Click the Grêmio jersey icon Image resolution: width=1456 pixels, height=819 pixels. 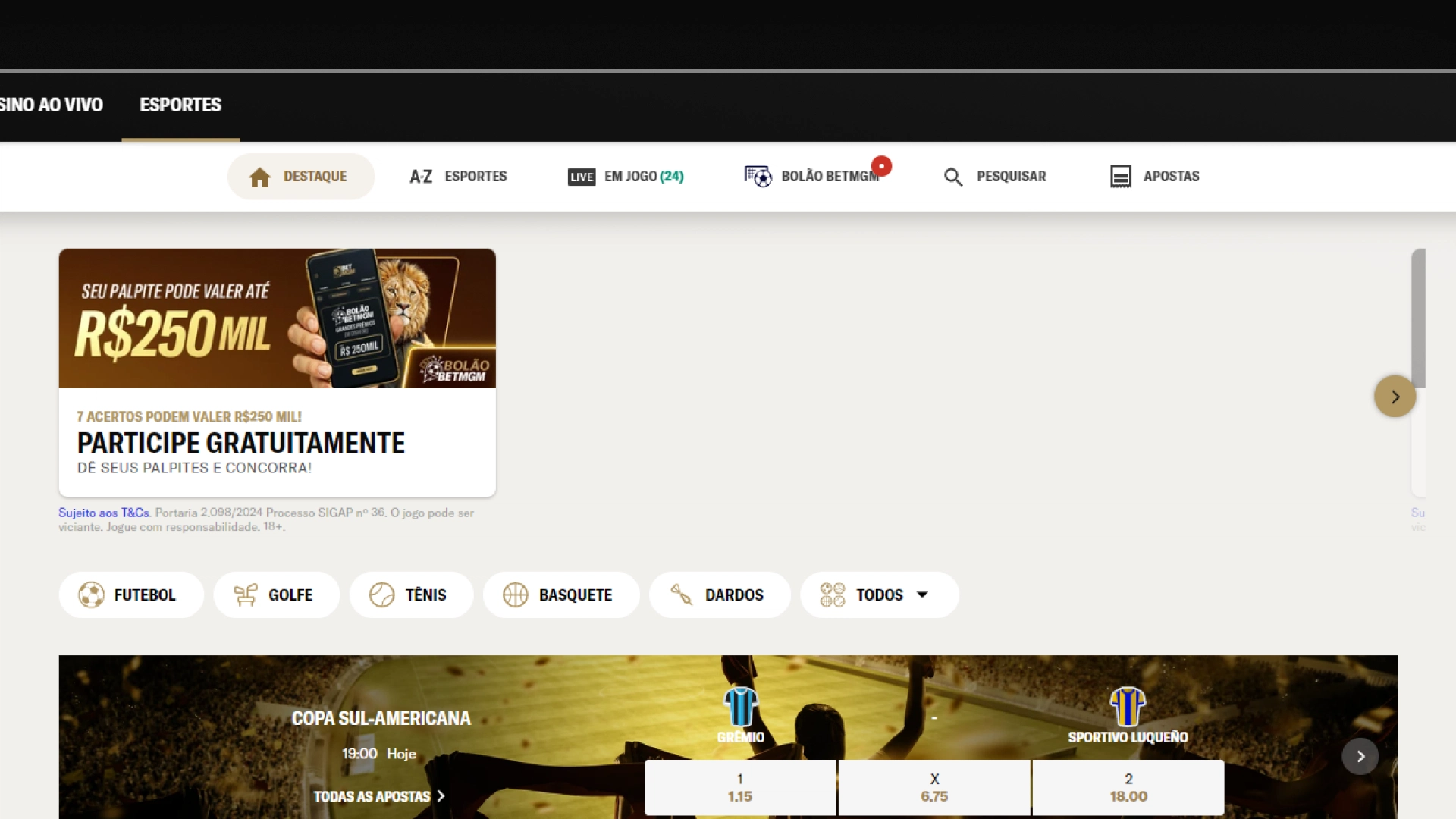[741, 707]
